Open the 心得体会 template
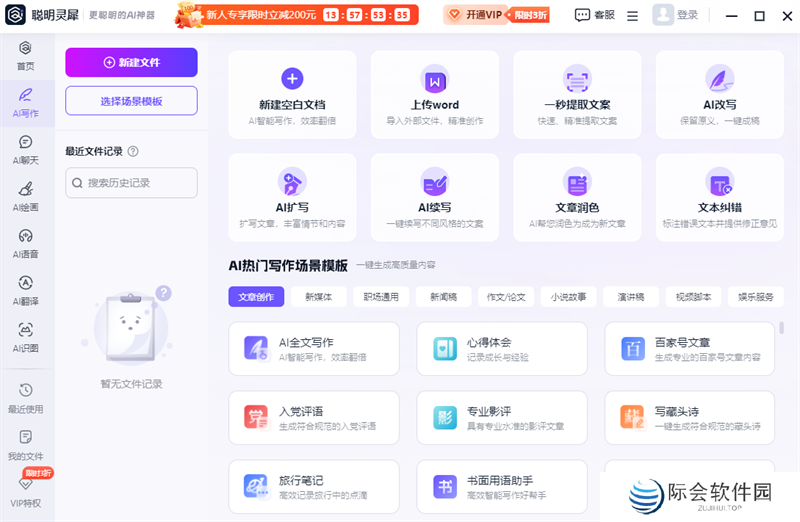Image resolution: width=800 pixels, height=522 pixels. (x=502, y=349)
